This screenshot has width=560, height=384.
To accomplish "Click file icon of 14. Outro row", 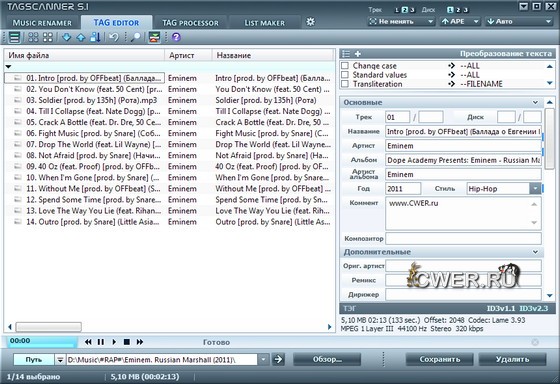I will (18, 222).
